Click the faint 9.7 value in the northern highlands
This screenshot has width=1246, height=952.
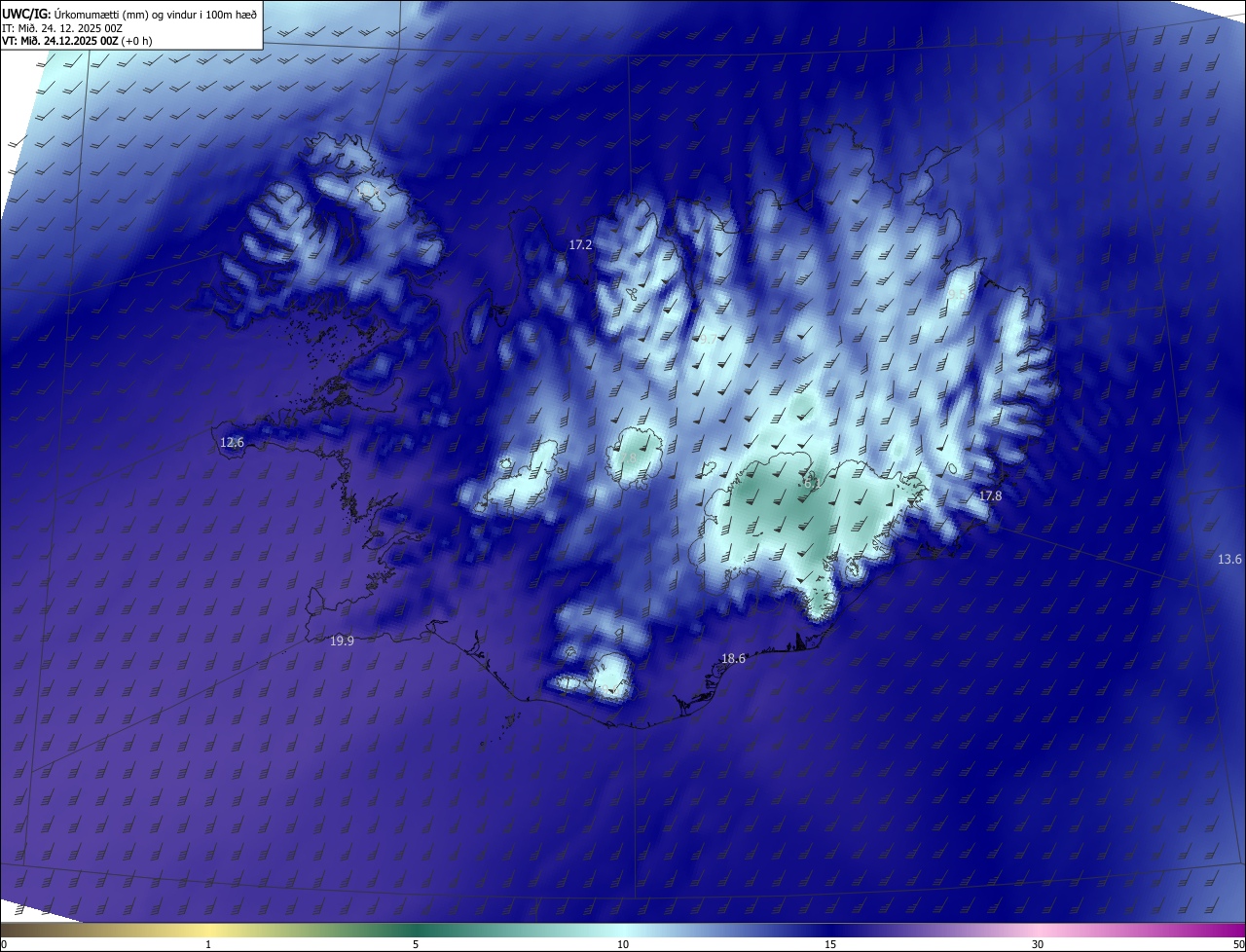708,339
